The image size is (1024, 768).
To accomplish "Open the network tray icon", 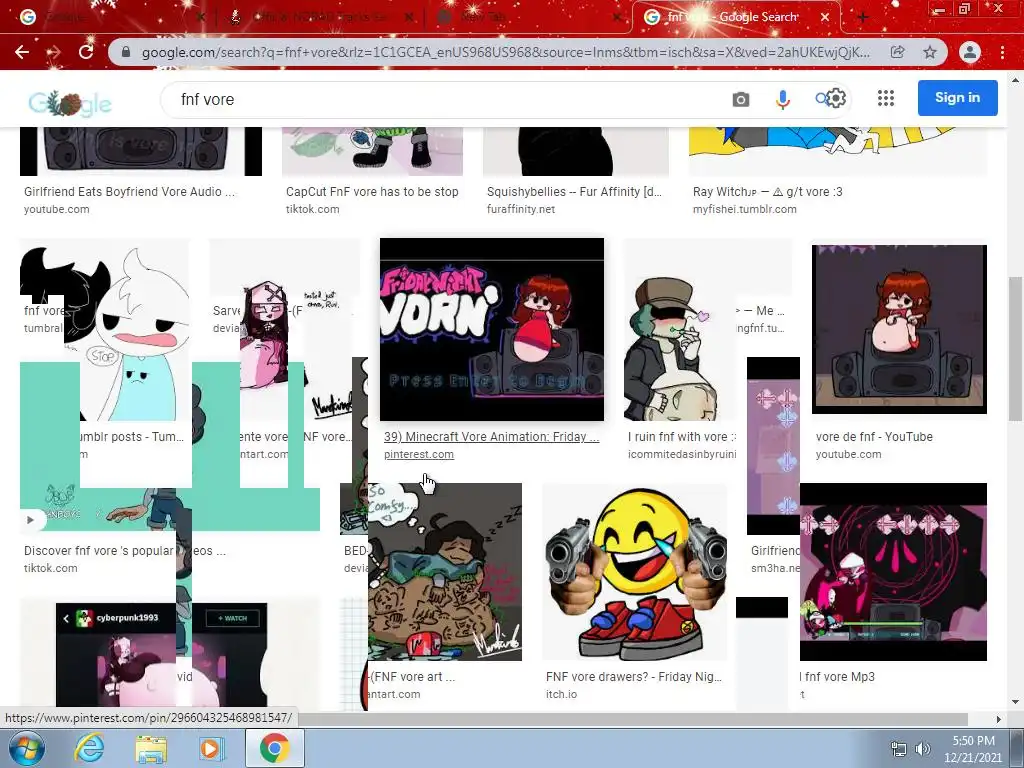I will click(899, 748).
